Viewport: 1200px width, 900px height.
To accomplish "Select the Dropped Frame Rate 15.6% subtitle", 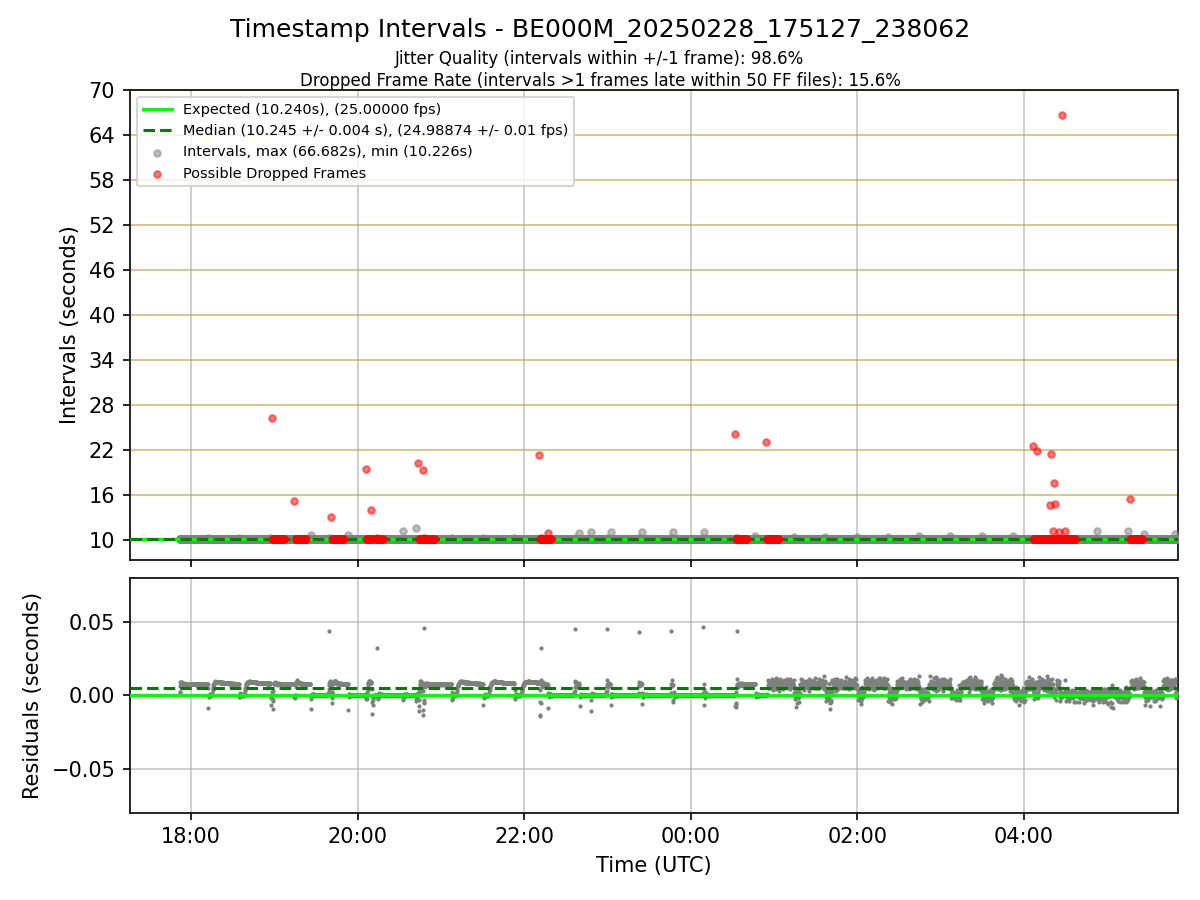I will [x=600, y=80].
